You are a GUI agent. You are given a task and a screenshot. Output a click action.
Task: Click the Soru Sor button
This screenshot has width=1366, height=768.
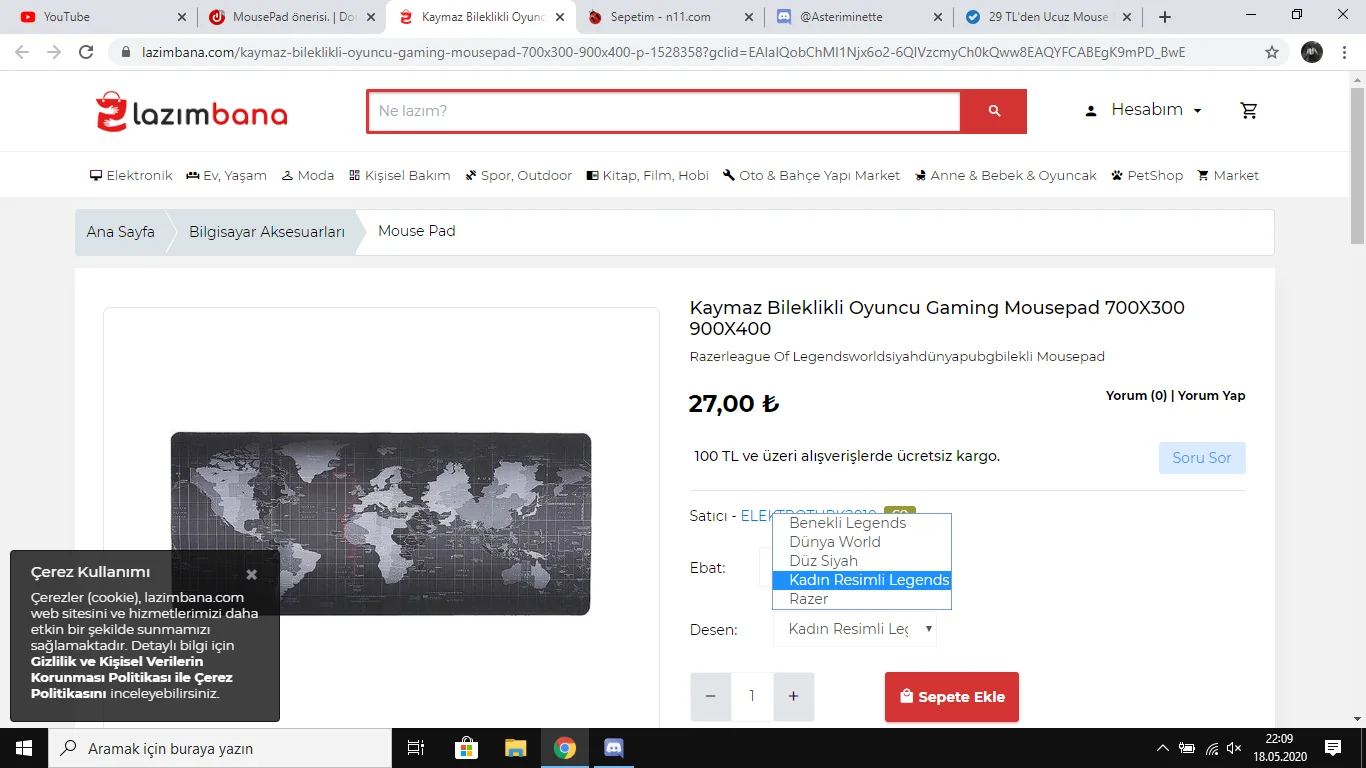pos(1202,458)
